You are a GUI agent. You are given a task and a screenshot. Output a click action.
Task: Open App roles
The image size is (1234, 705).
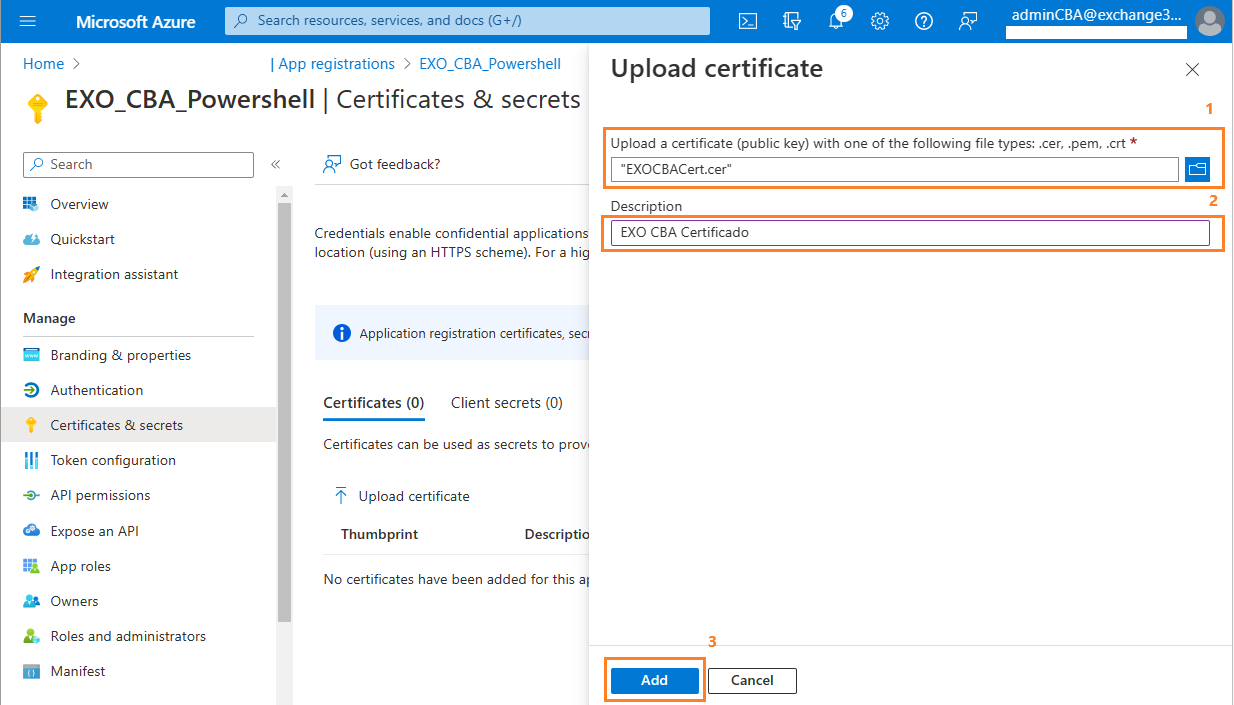click(81, 566)
